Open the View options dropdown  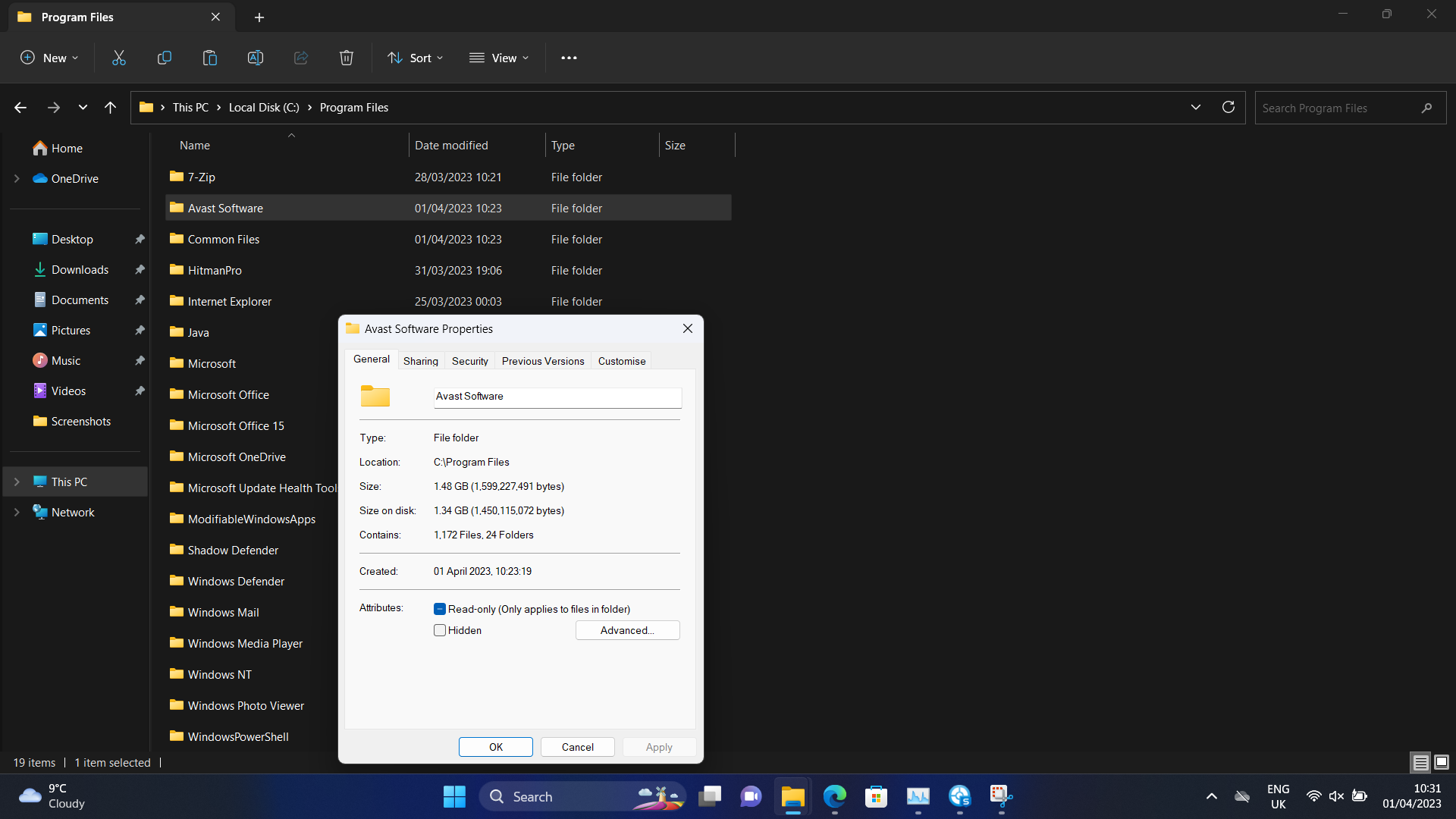coord(499,58)
